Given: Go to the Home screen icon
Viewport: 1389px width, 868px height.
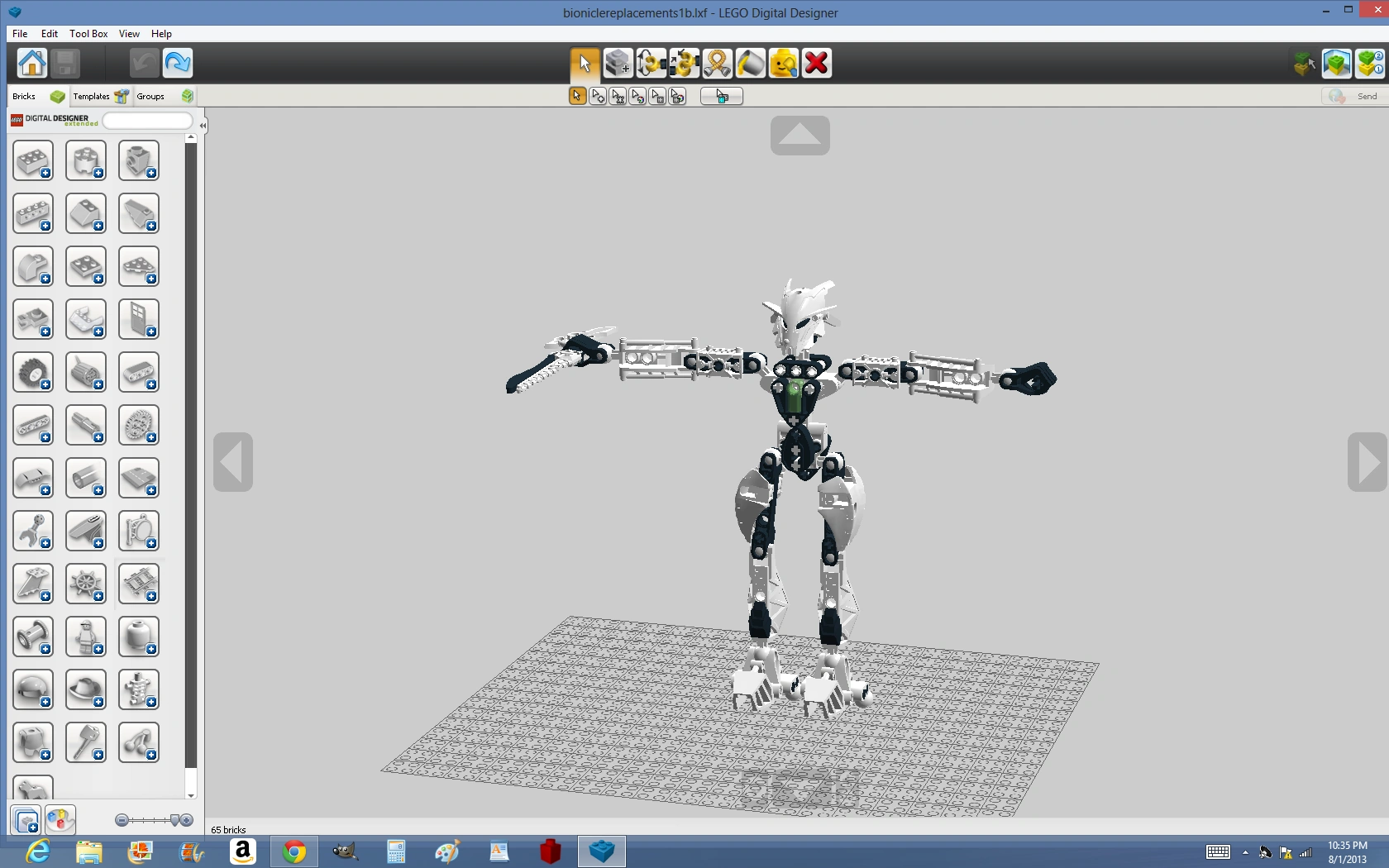Looking at the screenshot, I should [x=32, y=63].
